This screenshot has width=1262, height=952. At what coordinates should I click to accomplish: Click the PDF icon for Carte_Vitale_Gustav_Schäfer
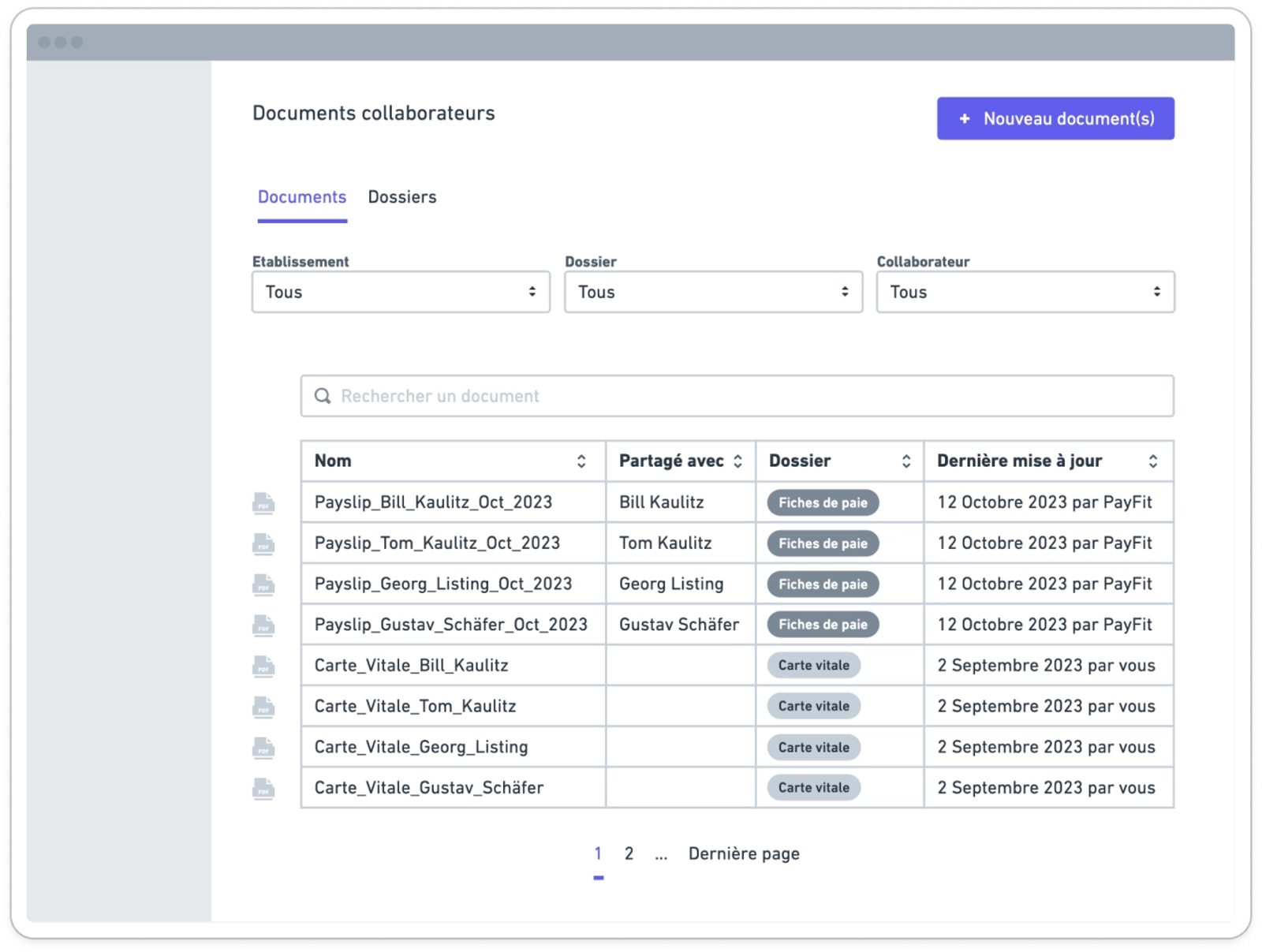click(263, 789)
